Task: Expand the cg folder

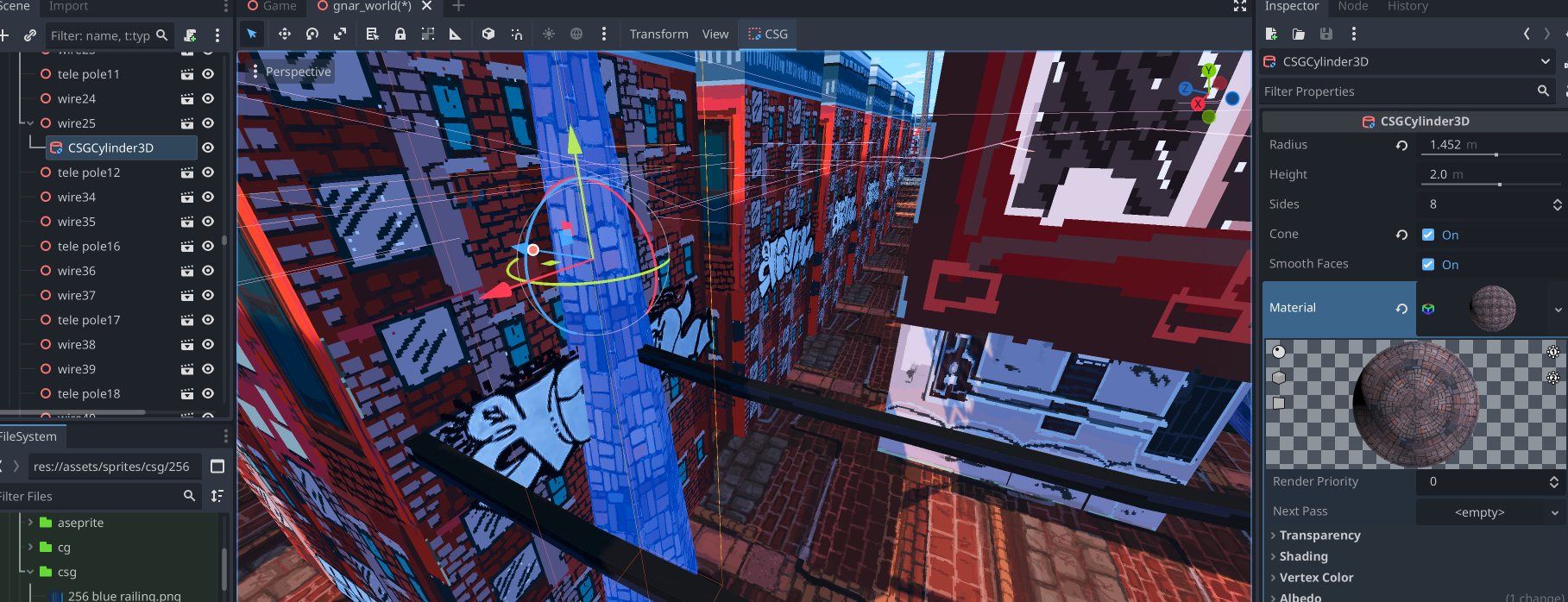Action: click(x=30, y=547)
